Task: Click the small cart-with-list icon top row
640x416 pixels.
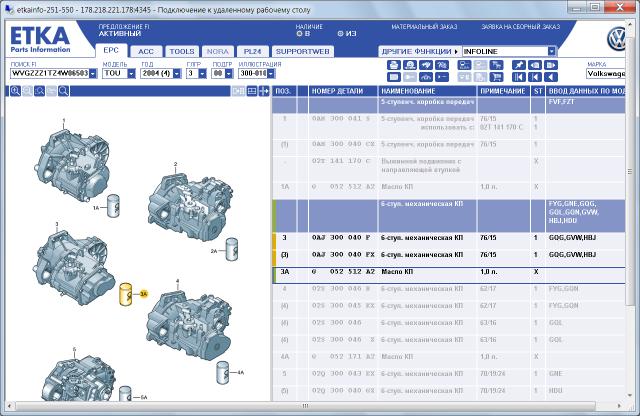Action: coord(496,65)
